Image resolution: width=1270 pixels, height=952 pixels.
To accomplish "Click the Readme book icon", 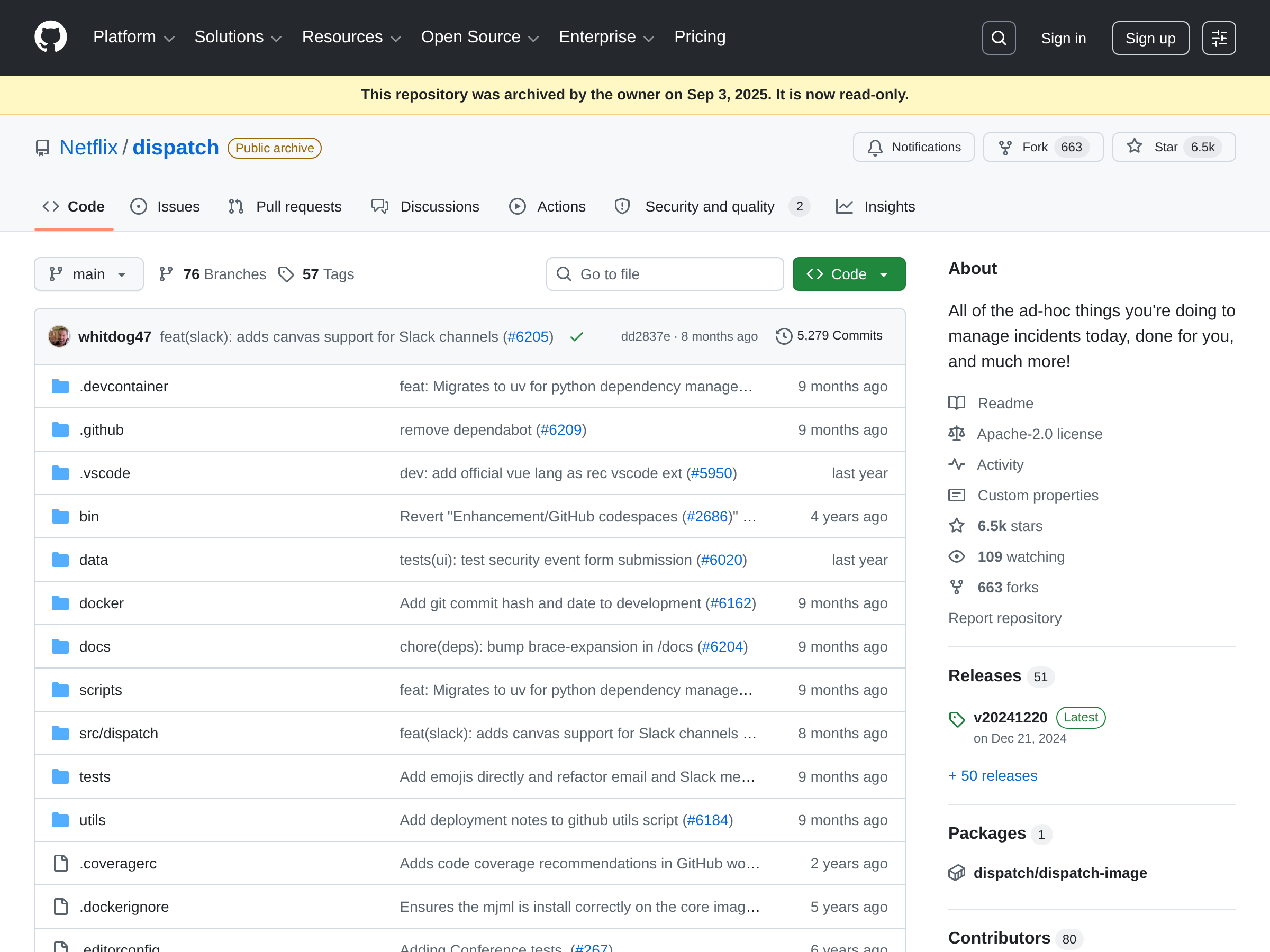I will 957,403.
